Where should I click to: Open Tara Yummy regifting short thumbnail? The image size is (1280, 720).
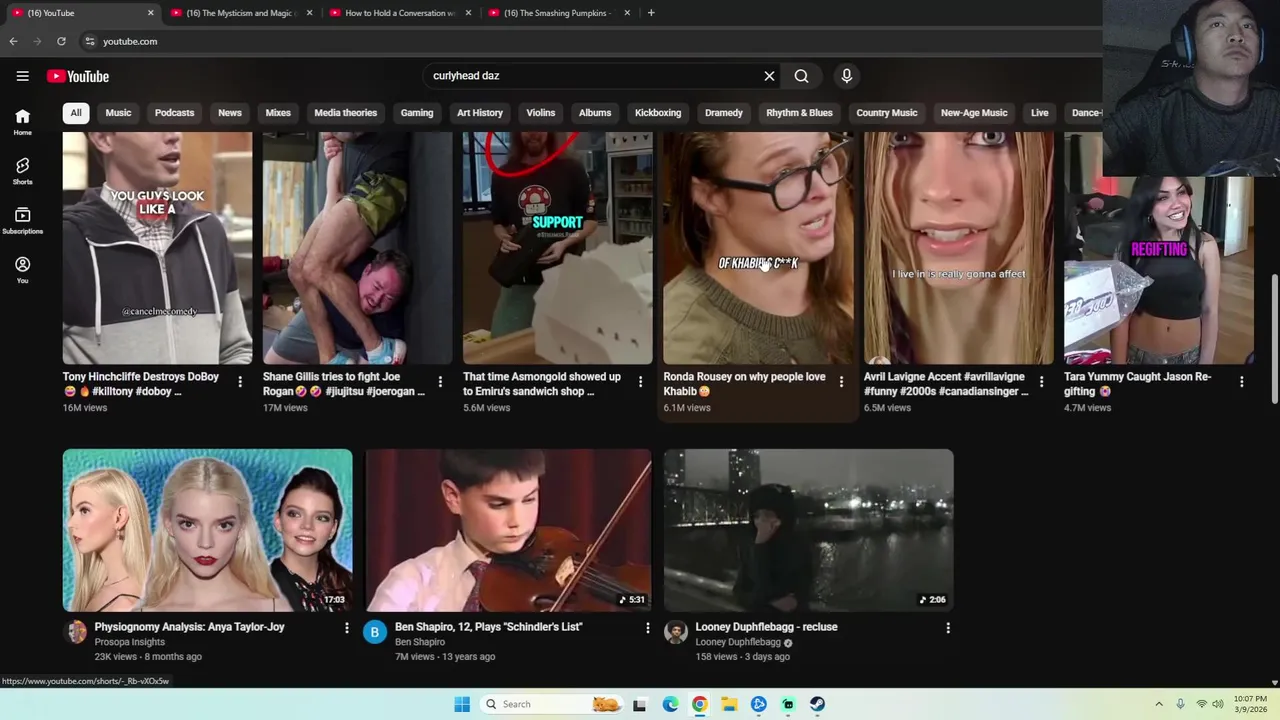[x=1159, y=248]
